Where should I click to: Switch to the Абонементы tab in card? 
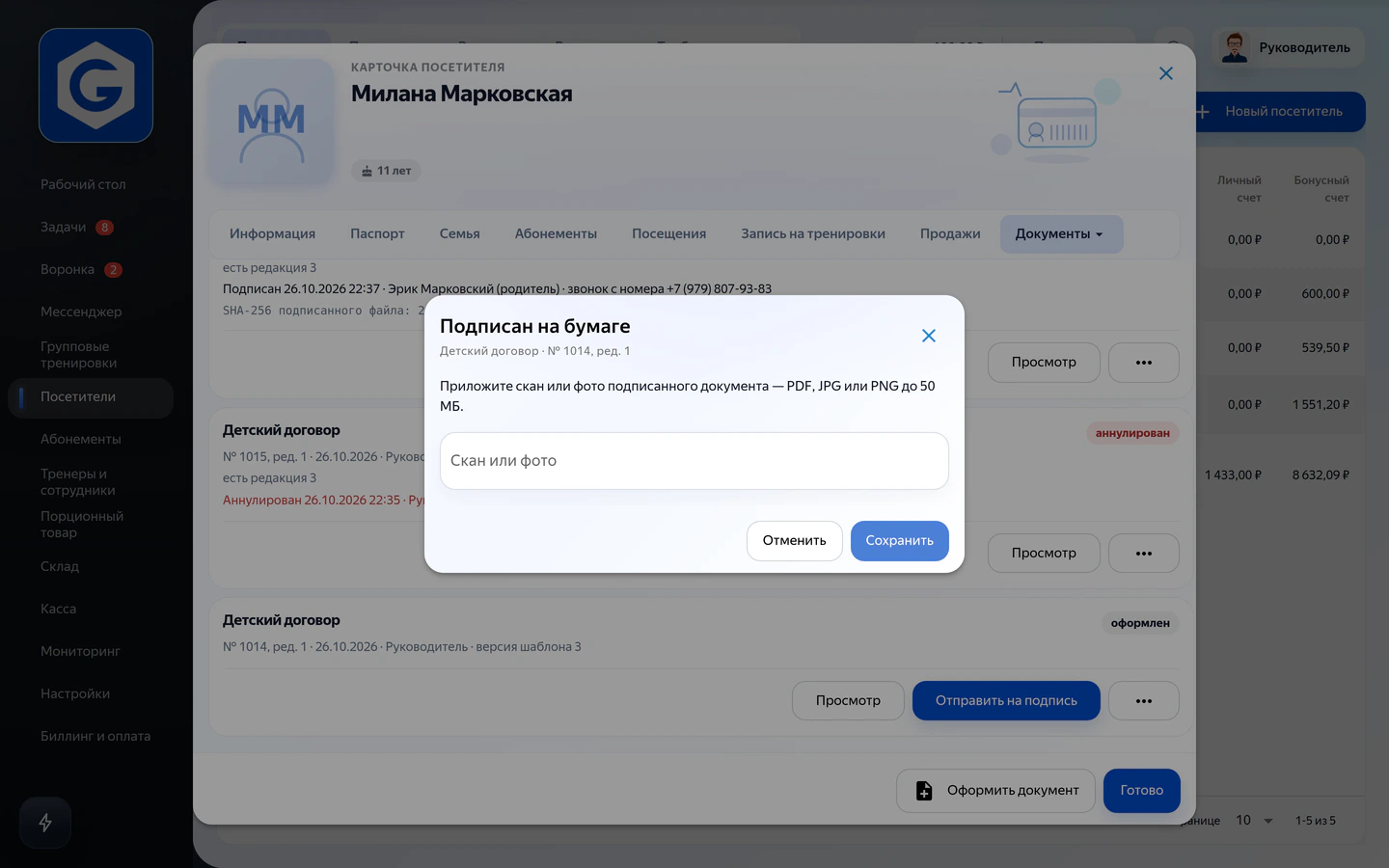click(x=556, y=234)
